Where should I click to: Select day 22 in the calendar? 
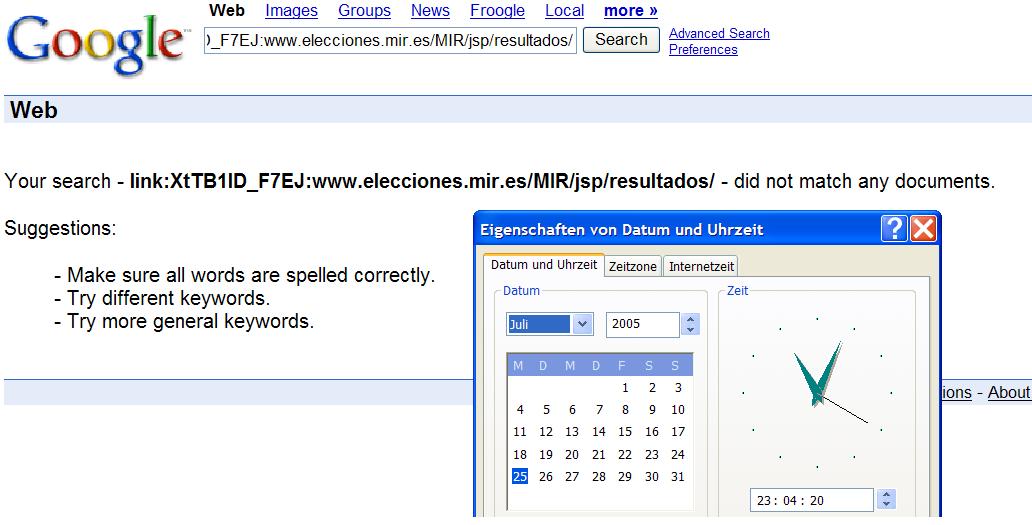pyautogui.click(x=625, y=455)
